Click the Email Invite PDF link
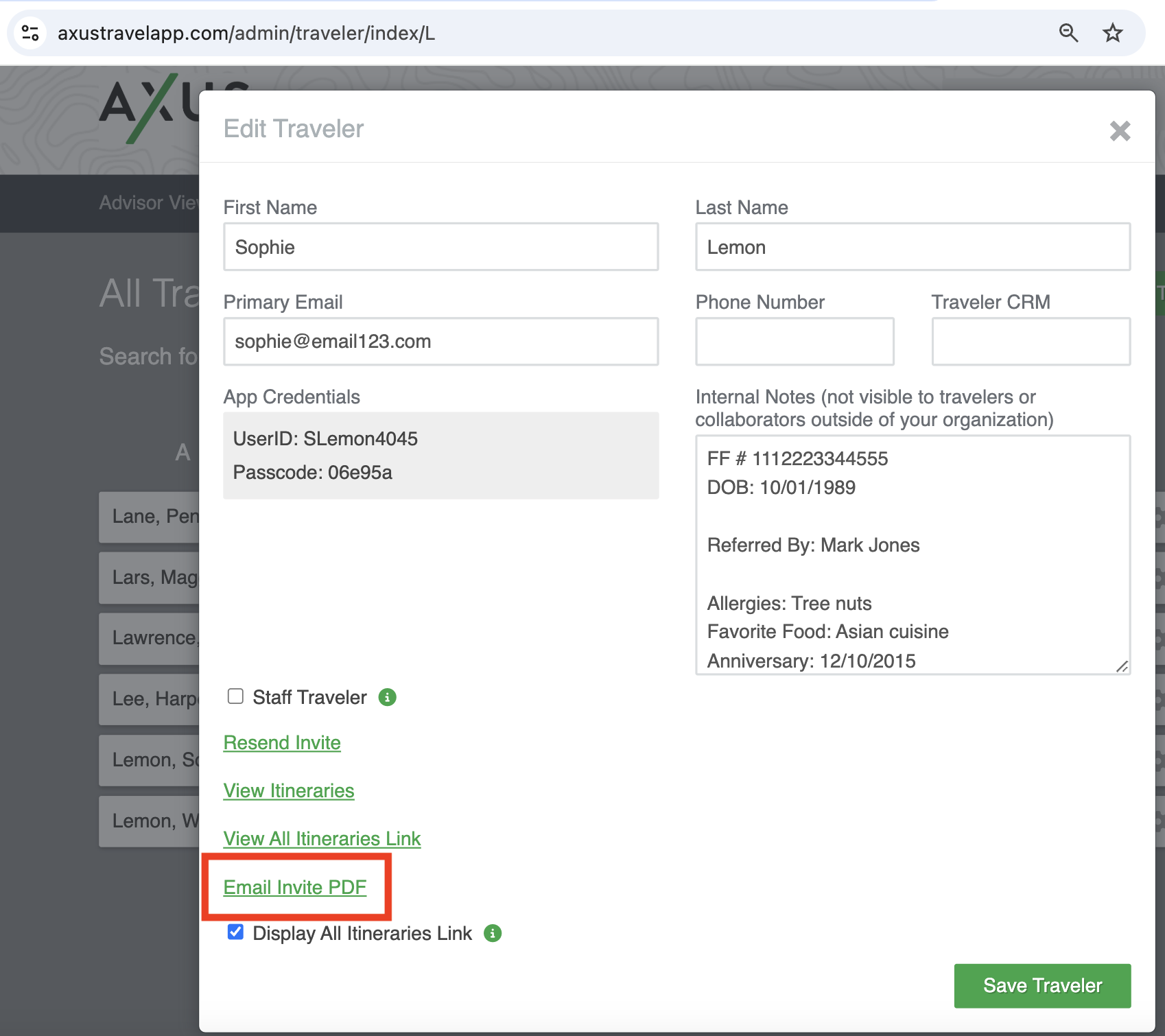 (295, 887)
